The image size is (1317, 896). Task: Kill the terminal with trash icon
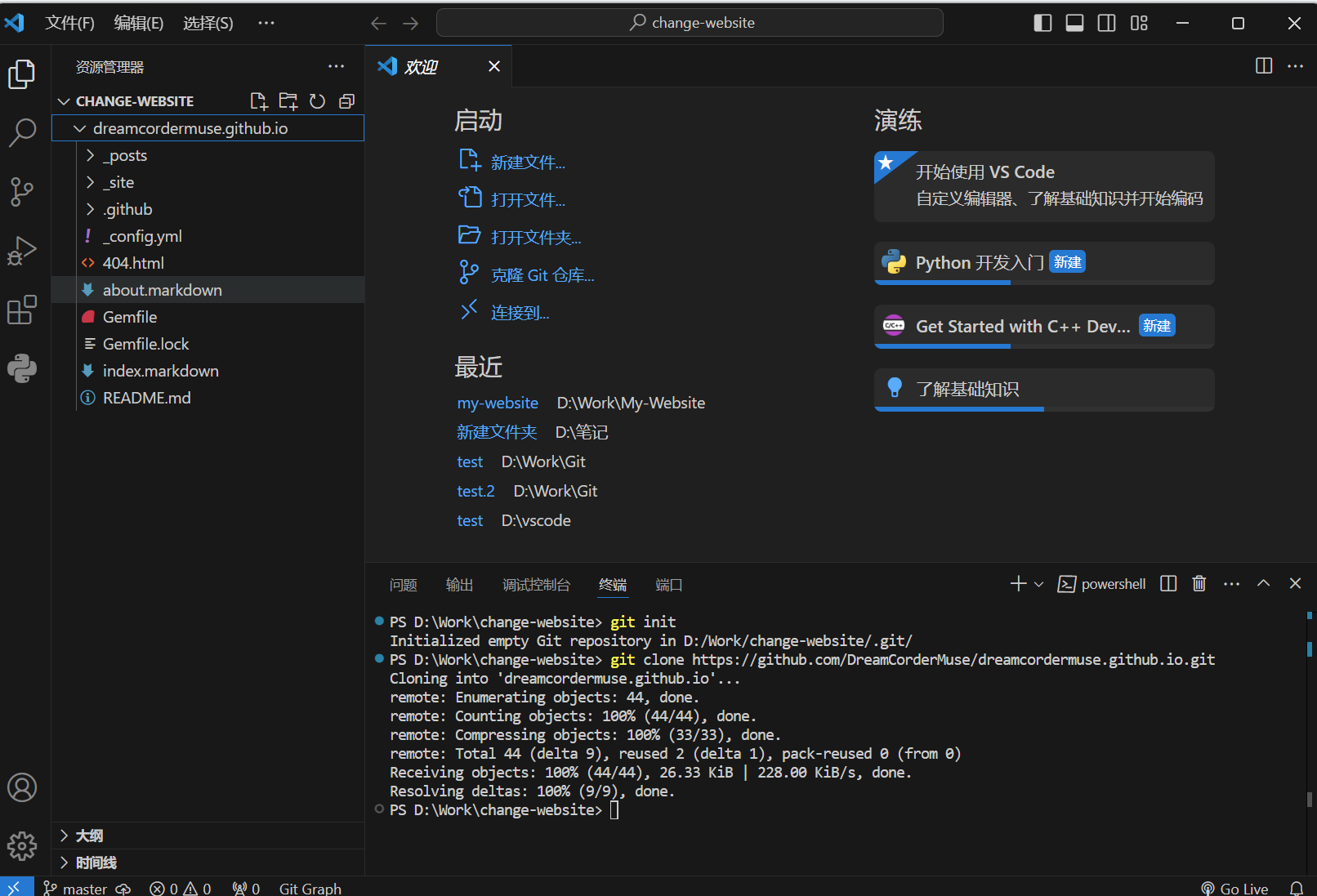(1199, 583)
